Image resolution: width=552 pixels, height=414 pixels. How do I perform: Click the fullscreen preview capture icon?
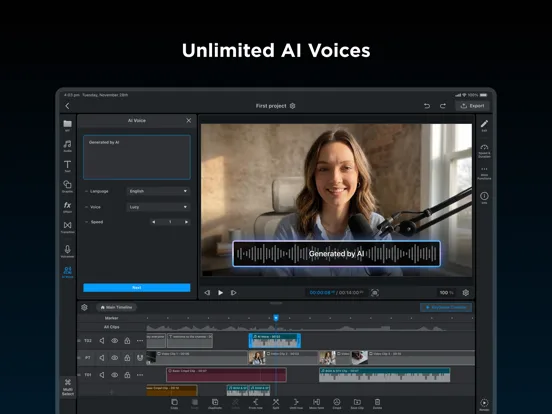[375, 293]
